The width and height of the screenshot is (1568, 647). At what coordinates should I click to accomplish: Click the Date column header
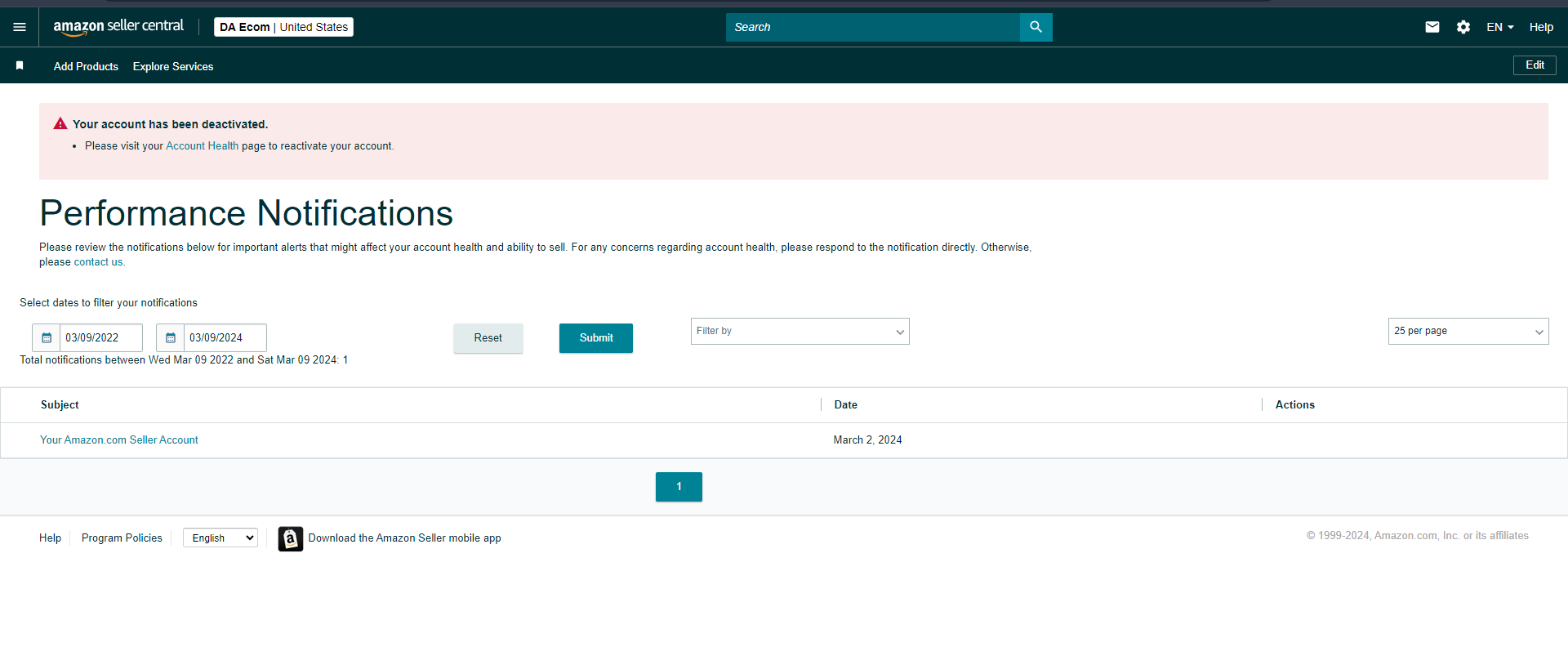[x=845, y=405]
